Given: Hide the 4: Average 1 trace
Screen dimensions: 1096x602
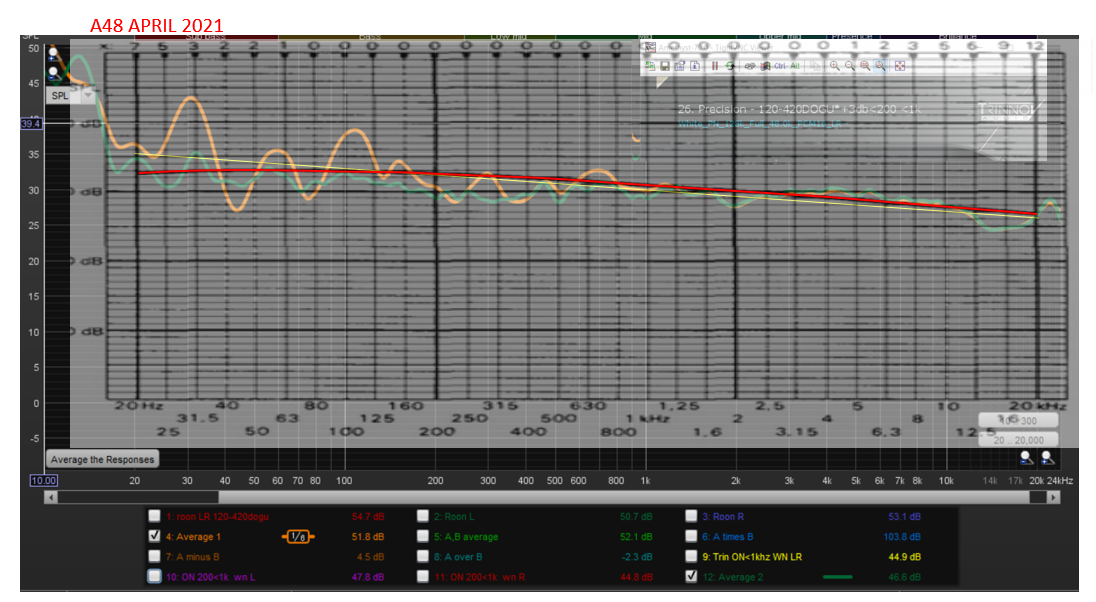Looking at the screenshot, I should pos(154,536).
